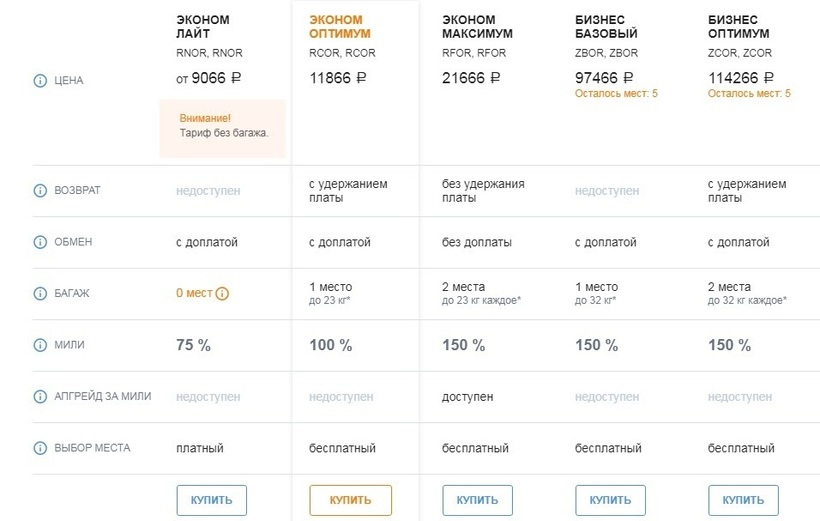Purchase the Эконом Максимум fare
The height and width of the screenshot is (521, 820).
(477, 500)
